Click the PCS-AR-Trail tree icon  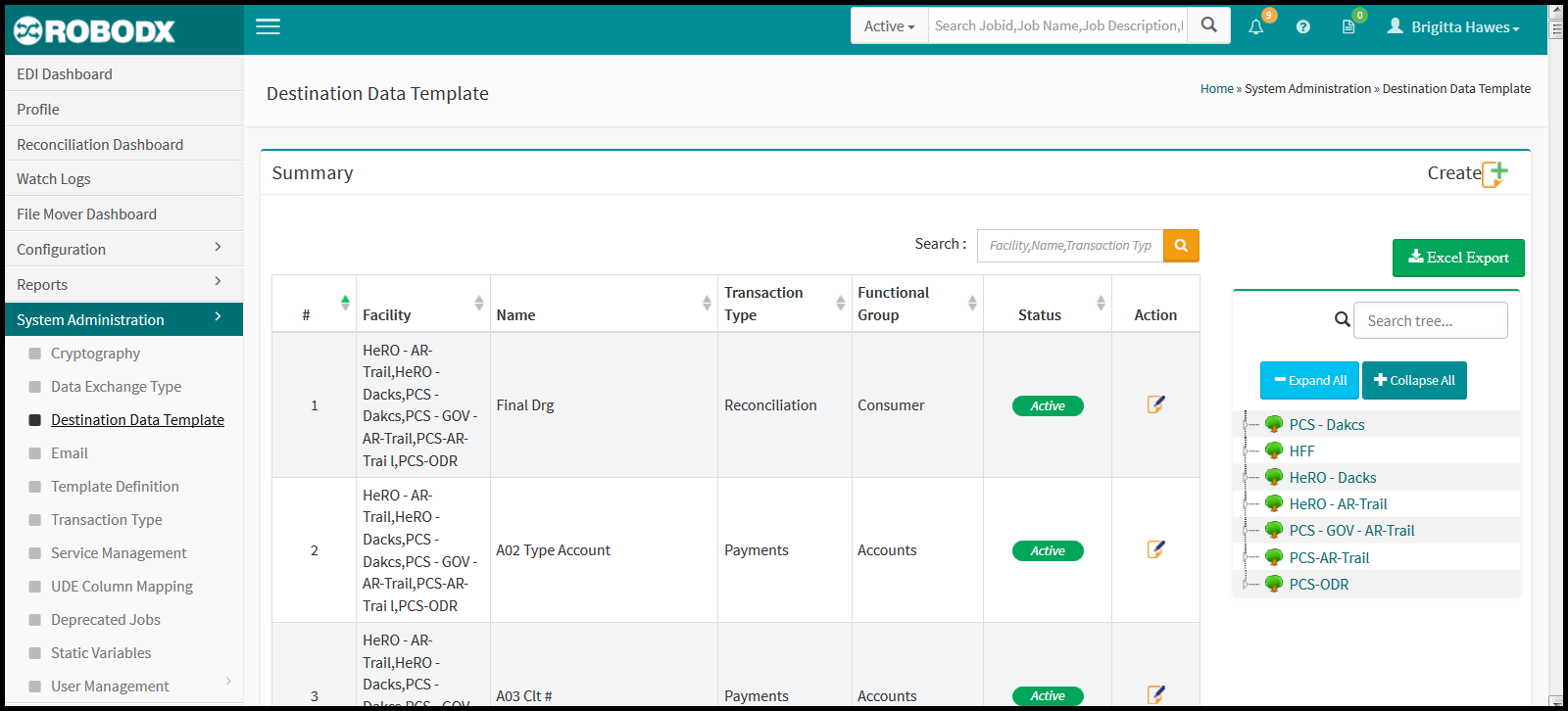[x=1274, y=557]
